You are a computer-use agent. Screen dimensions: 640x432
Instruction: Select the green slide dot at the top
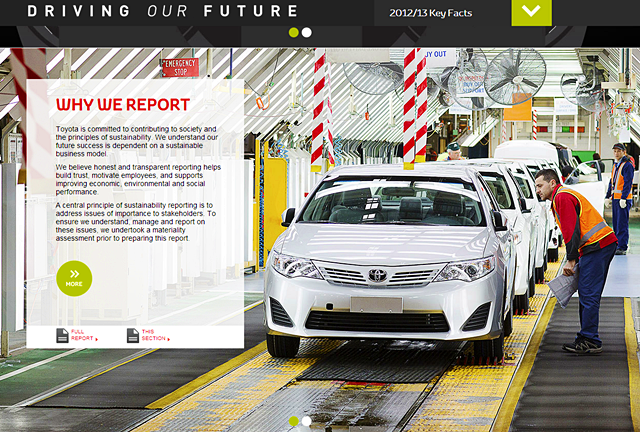[x=294, y=32]
